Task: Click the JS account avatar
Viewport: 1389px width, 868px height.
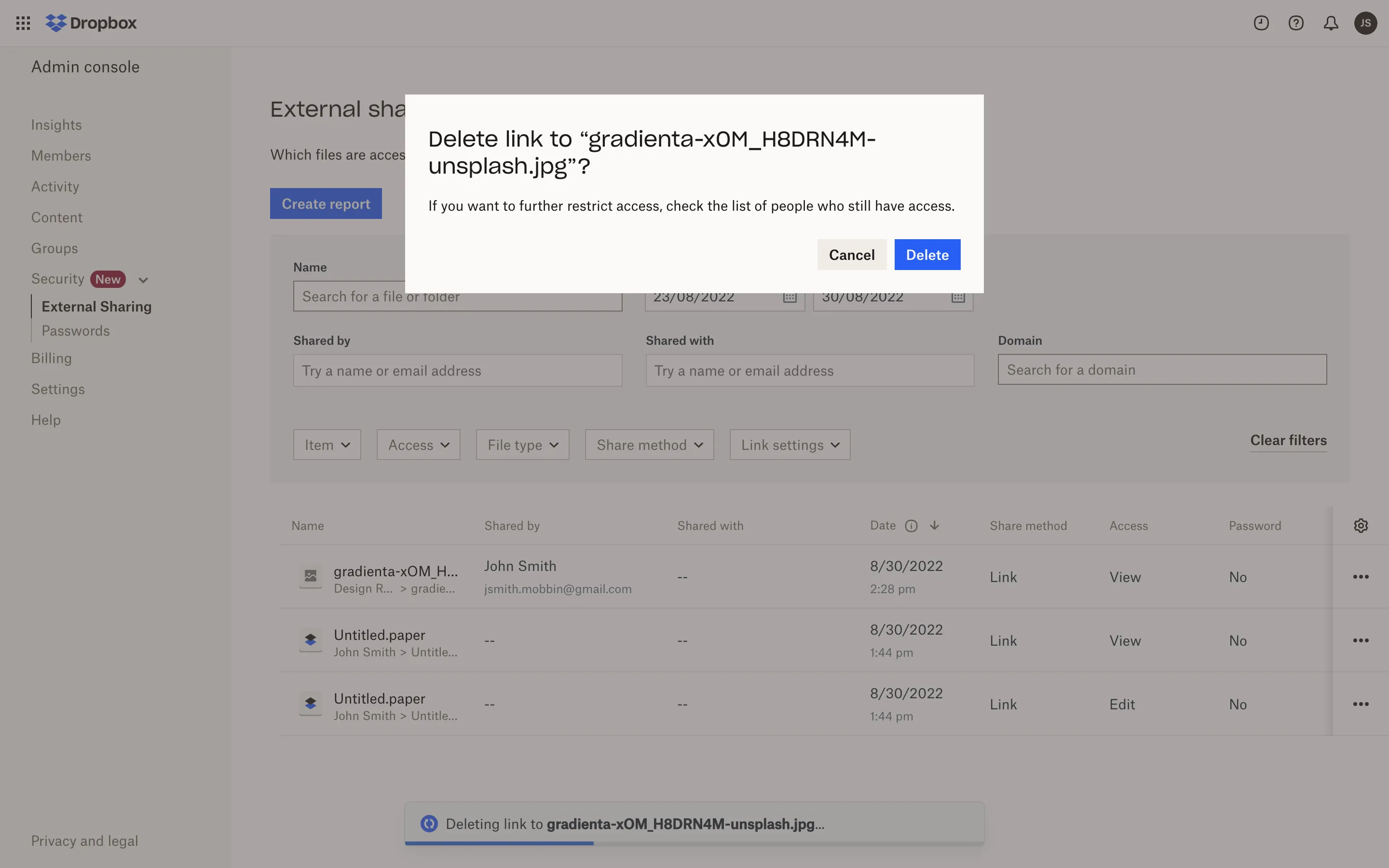Action: coord(1365,23)
